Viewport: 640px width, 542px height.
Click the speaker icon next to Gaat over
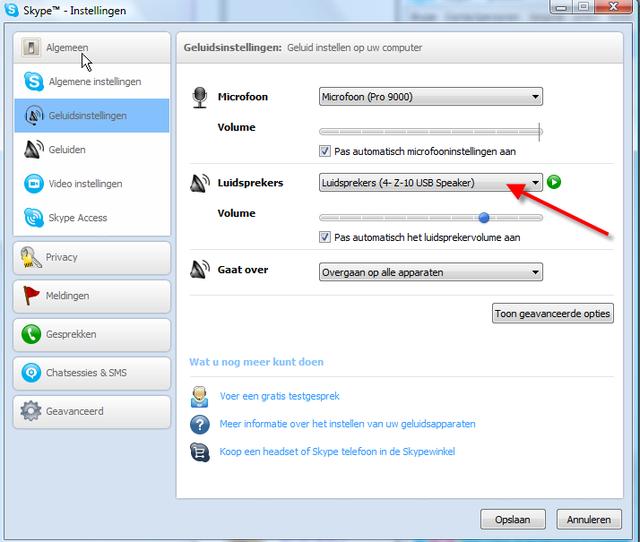click(200, 270)
